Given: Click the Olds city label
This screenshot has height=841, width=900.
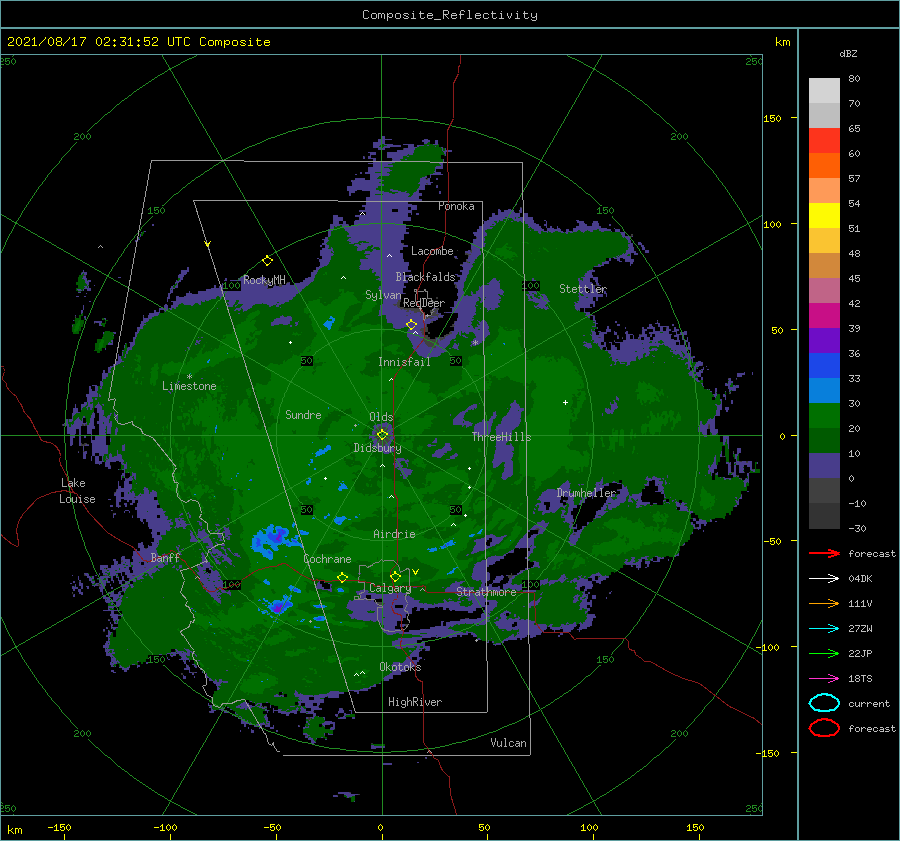Looking at the screenshot, I should [381, 417].
